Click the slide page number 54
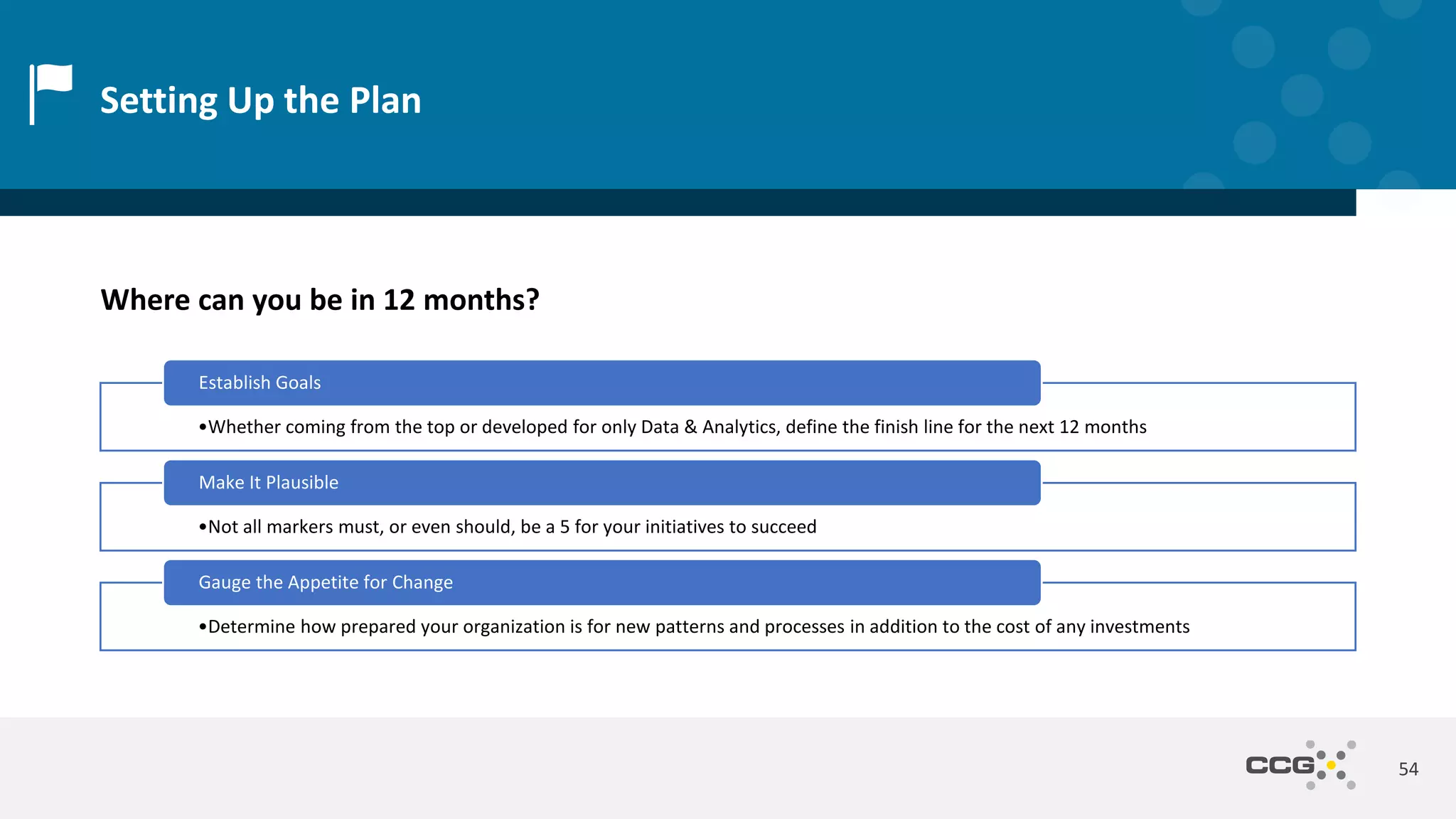1456x819 pixels. (1408, 769)
